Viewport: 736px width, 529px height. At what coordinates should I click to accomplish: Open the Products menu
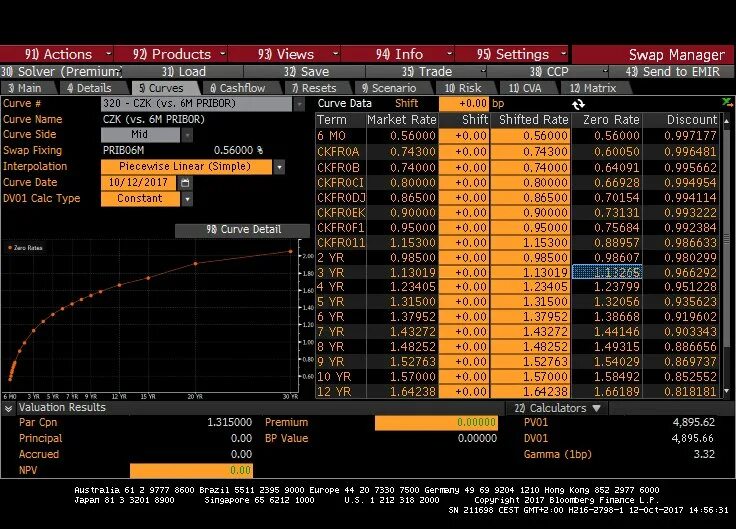point(171,54)
